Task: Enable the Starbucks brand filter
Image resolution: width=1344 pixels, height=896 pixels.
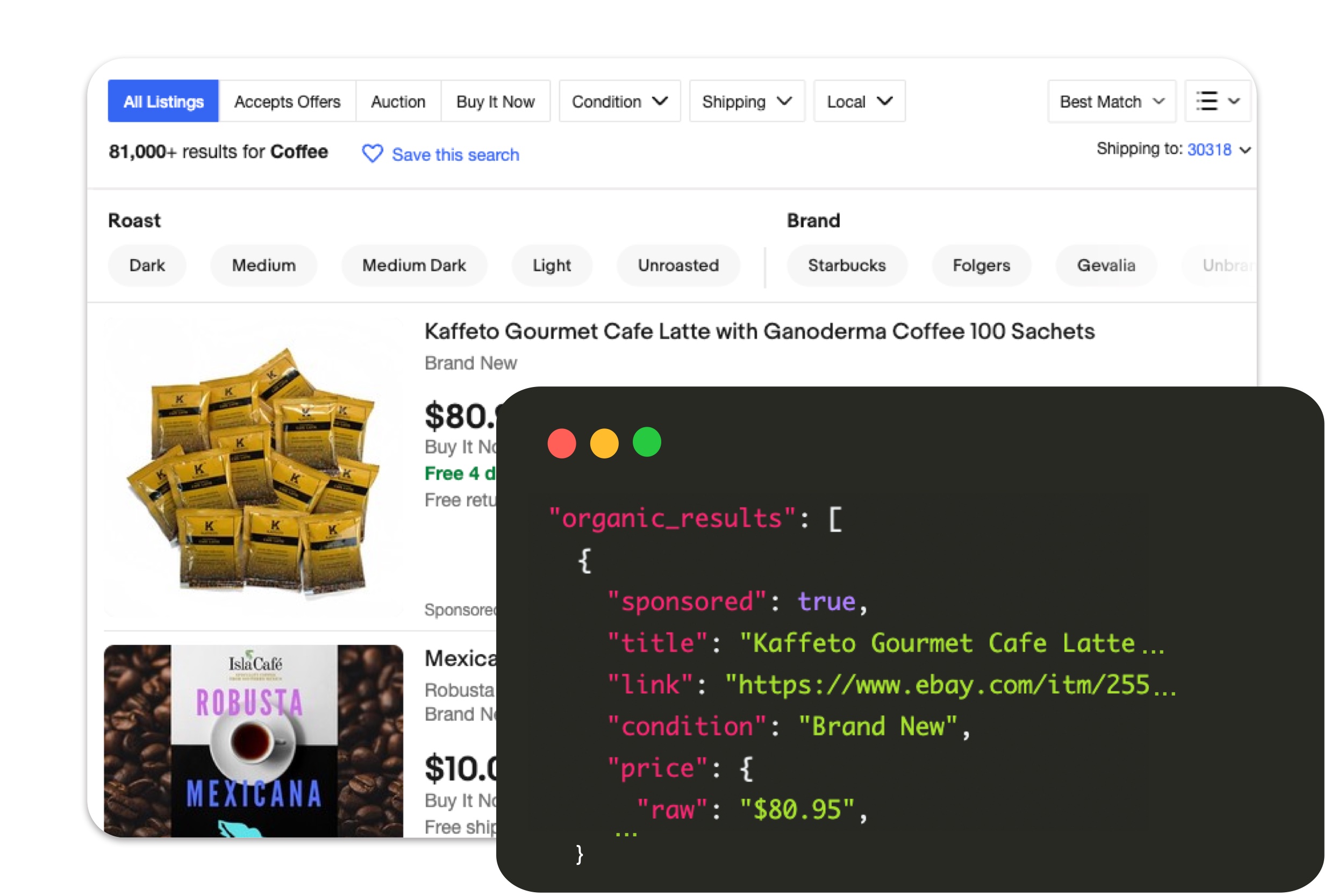Action: coord(847,265)
